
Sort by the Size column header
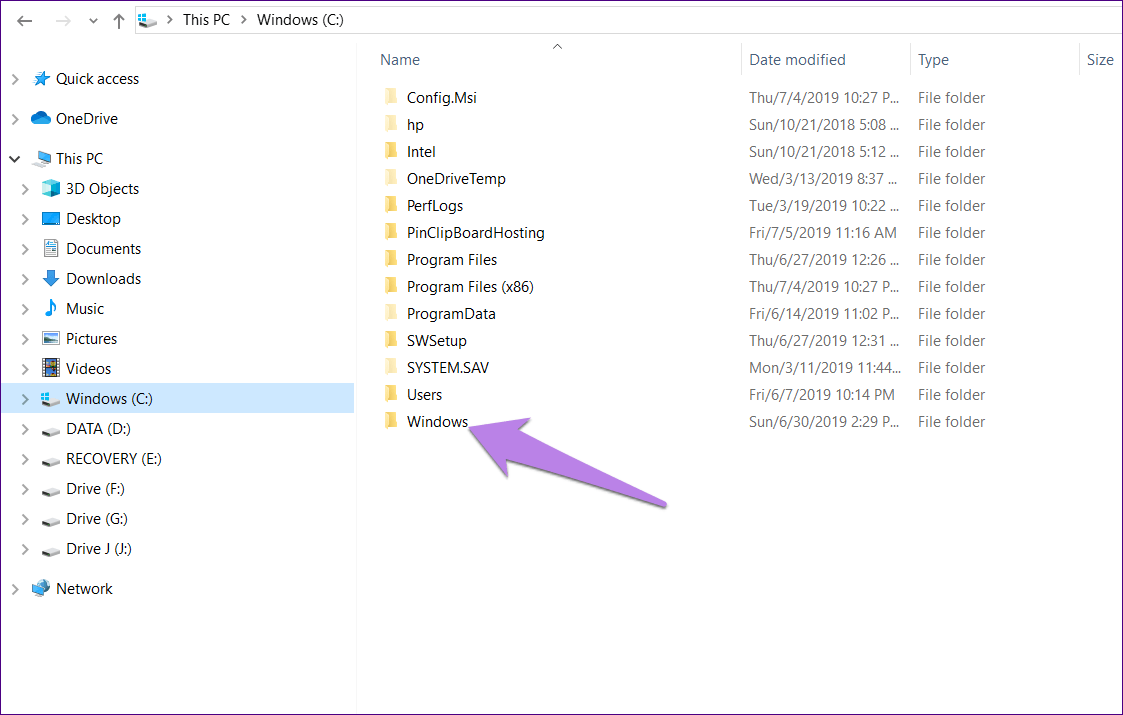pos(1099,59)
